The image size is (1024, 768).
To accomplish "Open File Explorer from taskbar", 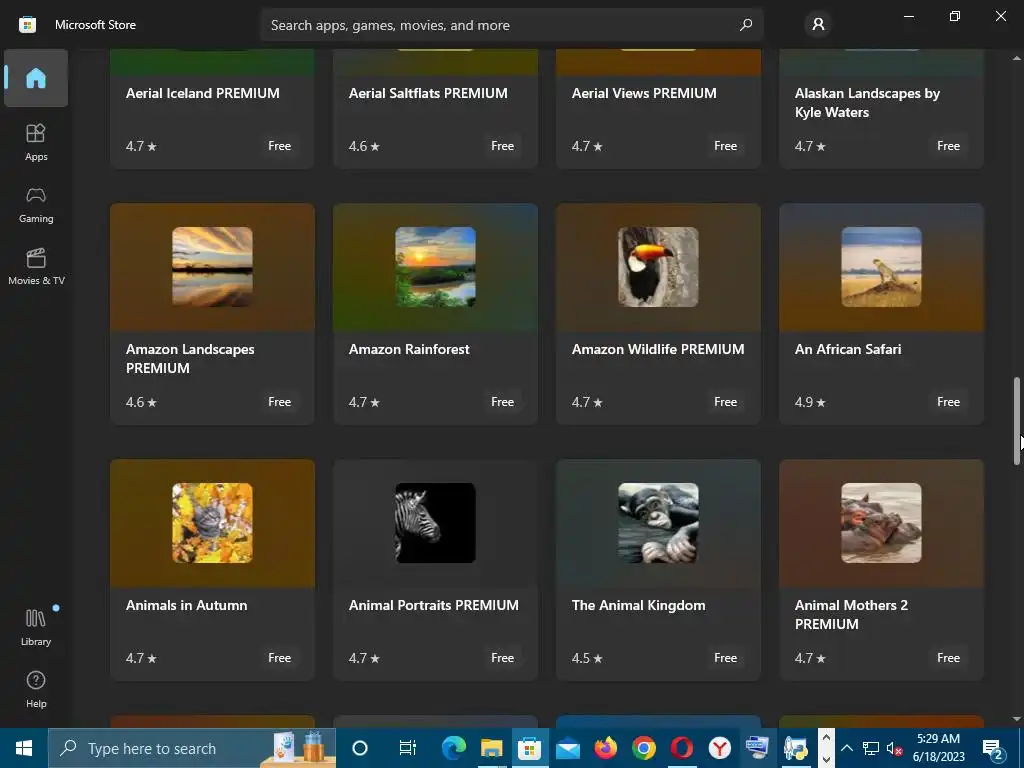I will coord(491,748).
